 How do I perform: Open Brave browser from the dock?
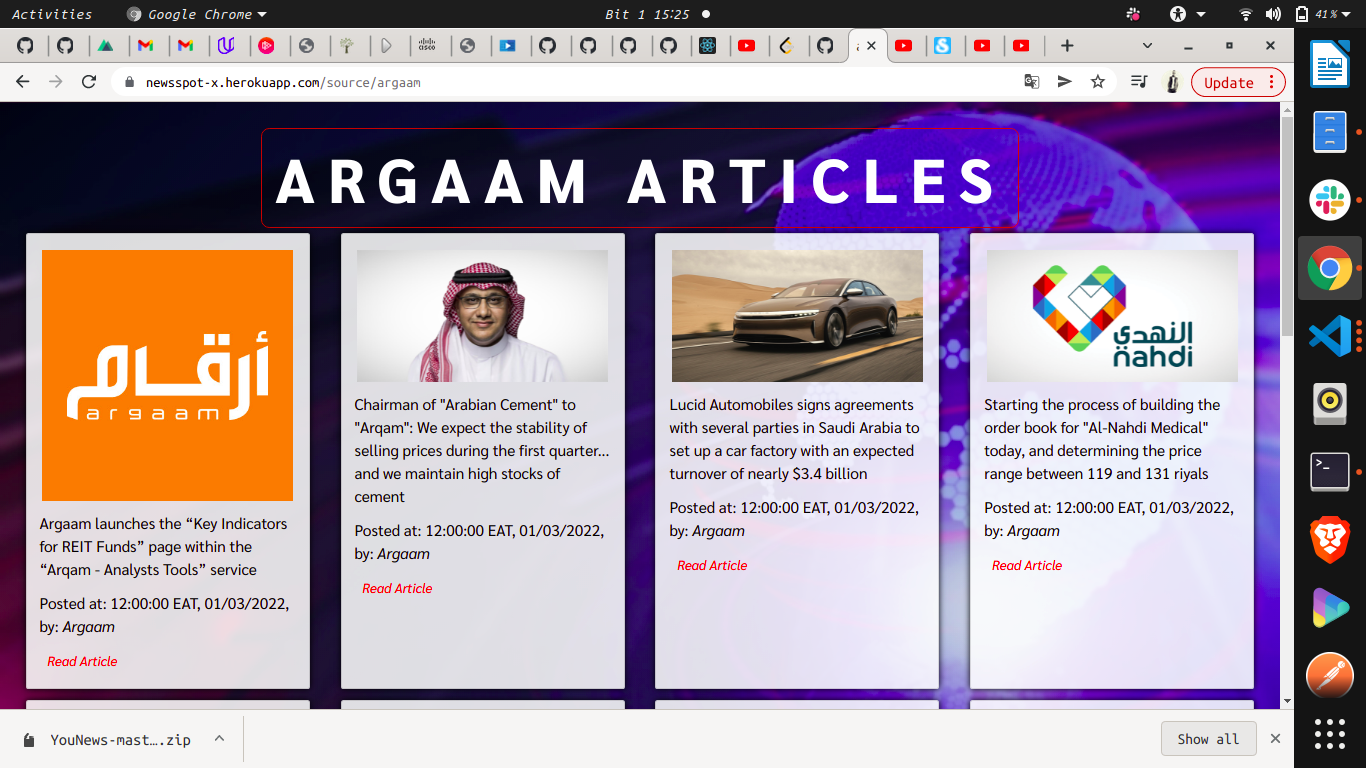pyautogui.click(x=1330, y=540)
